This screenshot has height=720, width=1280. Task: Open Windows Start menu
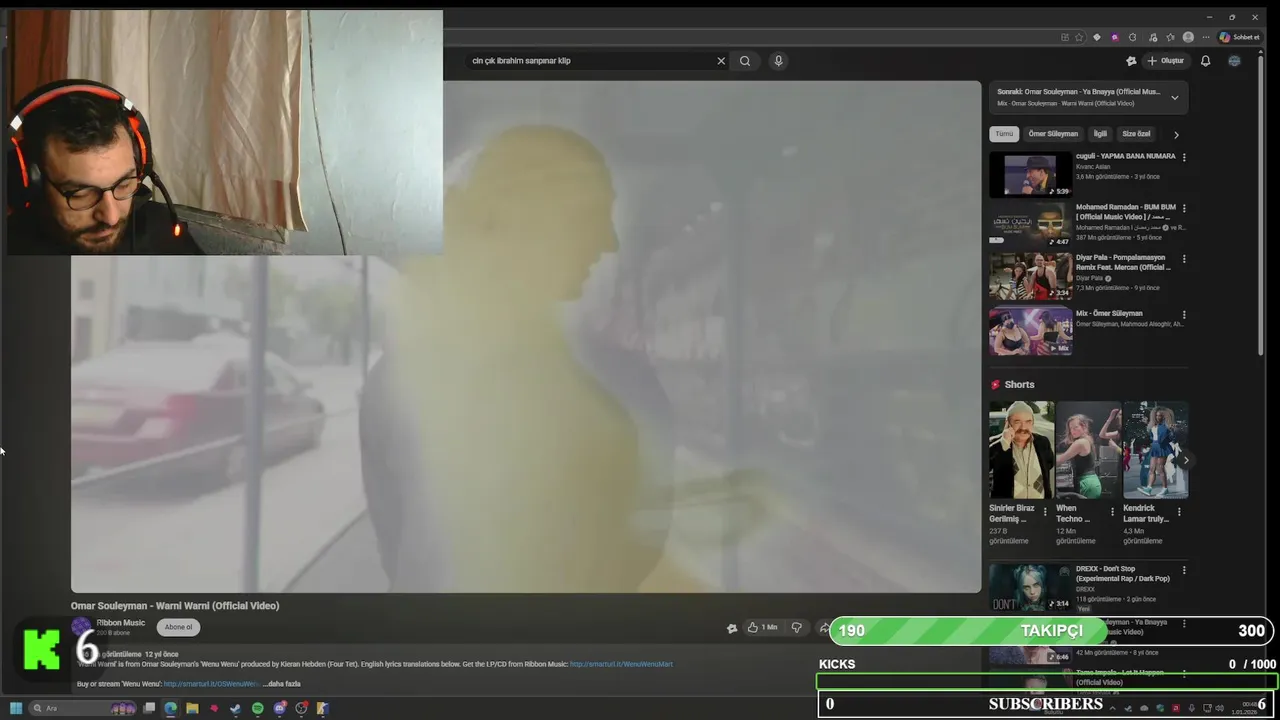[16, 708]
